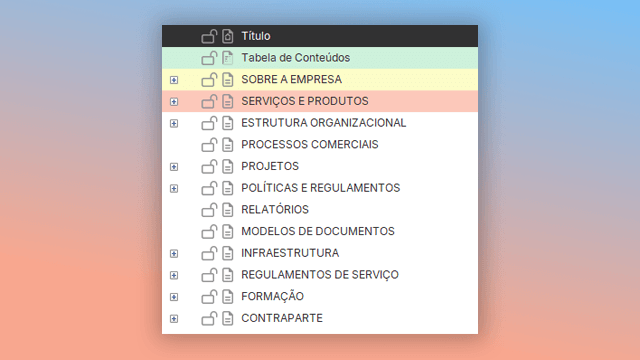The image size is (640, 360).
Task: Expand the CONTRAPARTE node
Action: click(174, 318)
